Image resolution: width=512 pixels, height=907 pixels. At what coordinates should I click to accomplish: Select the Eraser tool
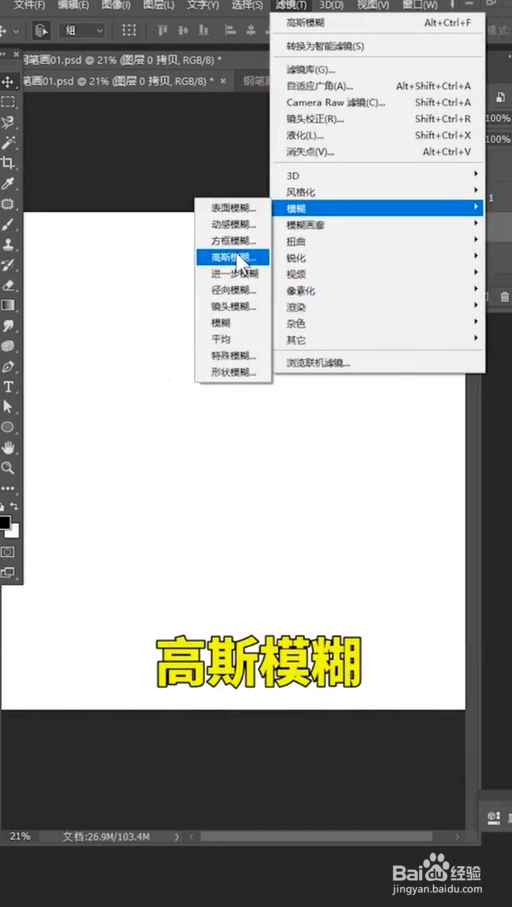click(x=8, y=285)
